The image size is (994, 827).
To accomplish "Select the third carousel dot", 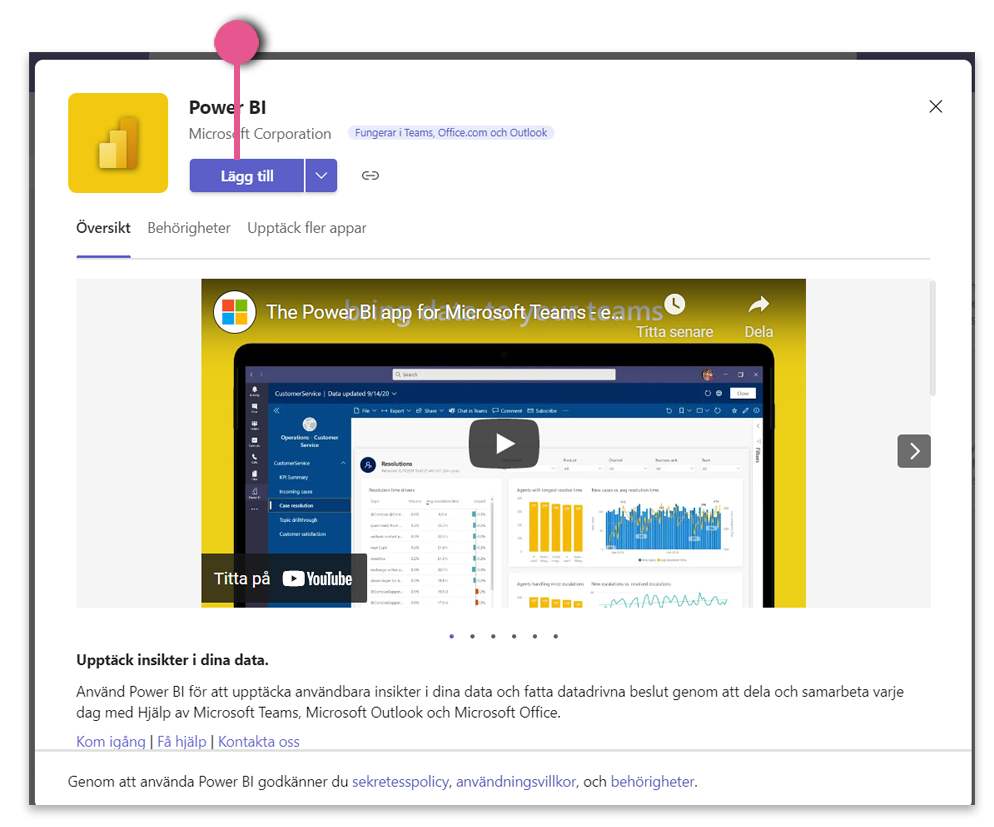I will 493,636.
